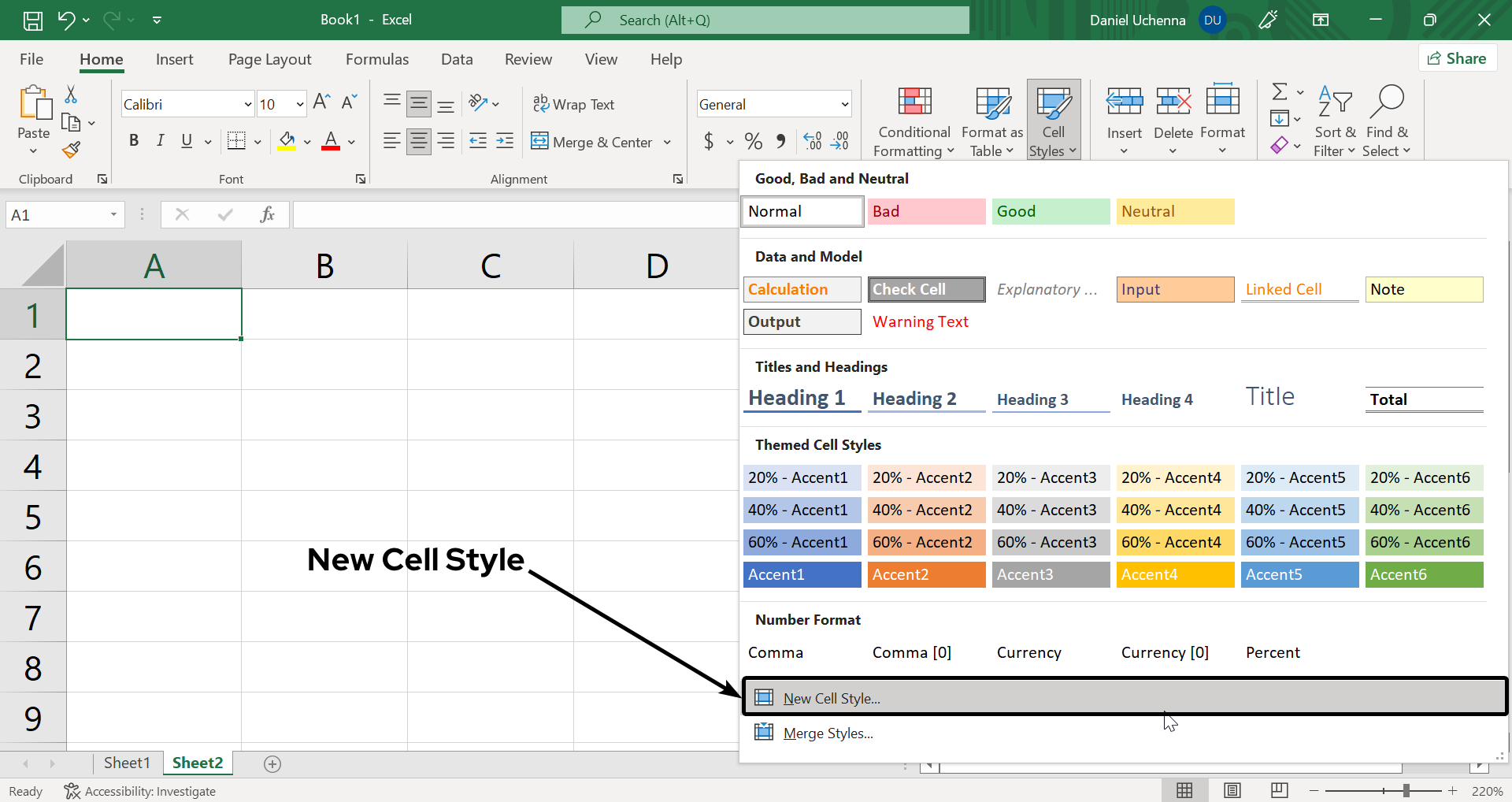This screenshot has height=802, width=1512.
Task: Apply the Accent2 orange cell style
Action: [x=926, y=574]
